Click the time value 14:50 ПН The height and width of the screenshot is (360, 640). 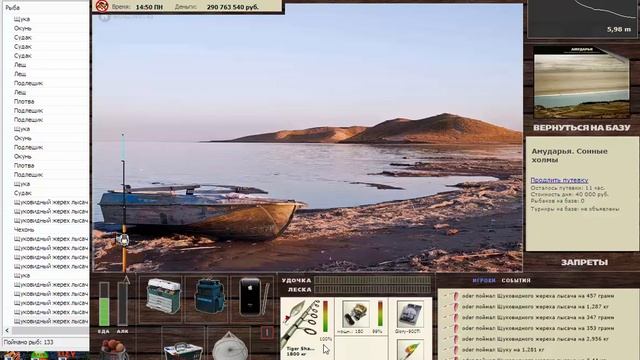point(149,7)
